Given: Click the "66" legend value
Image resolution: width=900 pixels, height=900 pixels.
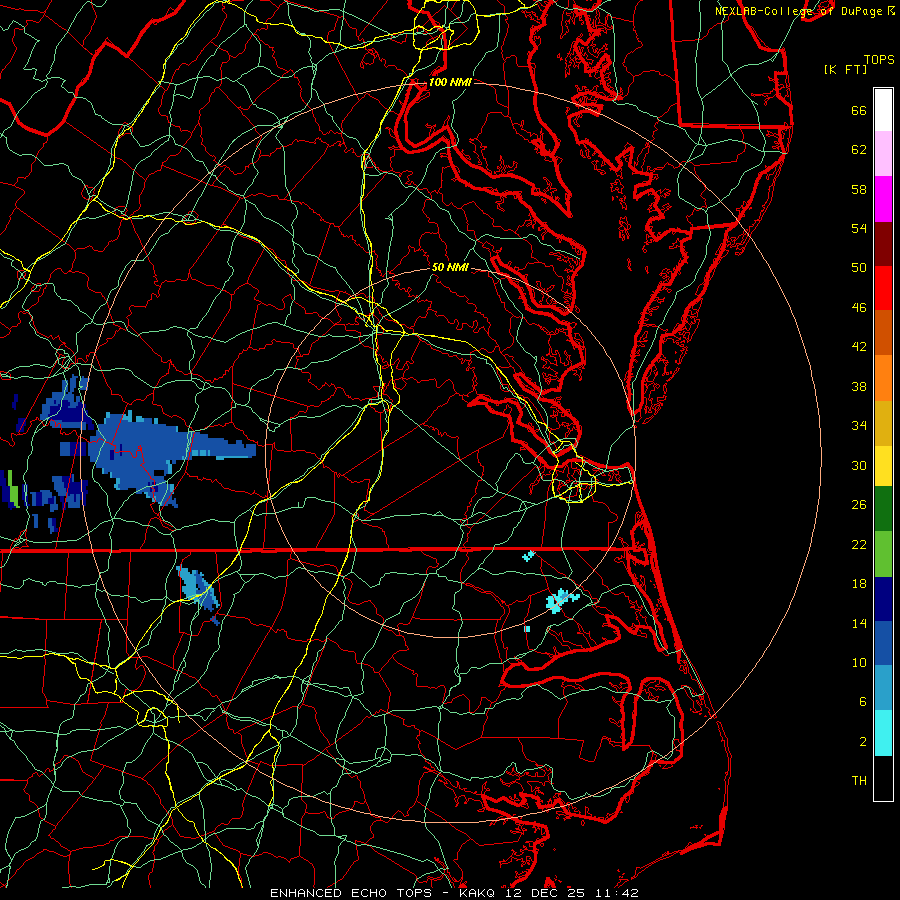Looking at the screenshot, I should tap(859, 111).
